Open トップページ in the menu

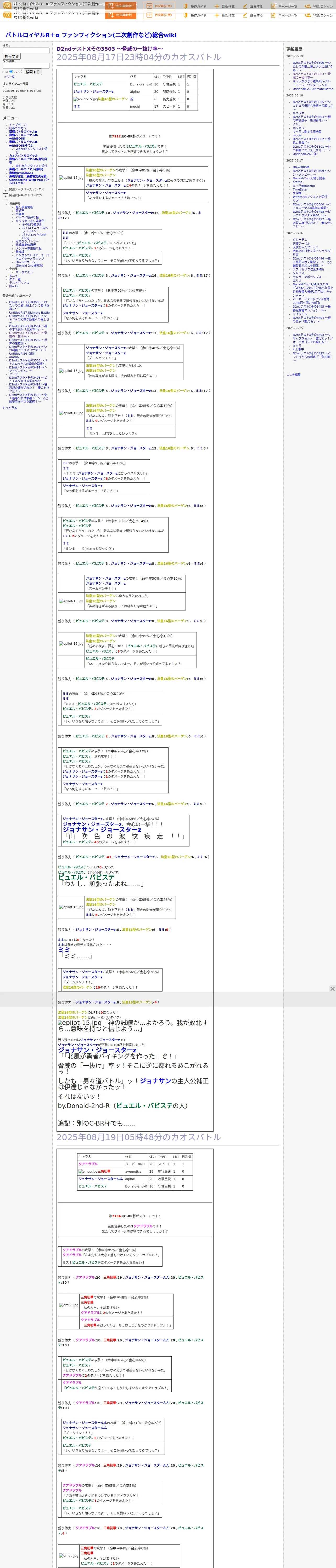tap(18, 125)
